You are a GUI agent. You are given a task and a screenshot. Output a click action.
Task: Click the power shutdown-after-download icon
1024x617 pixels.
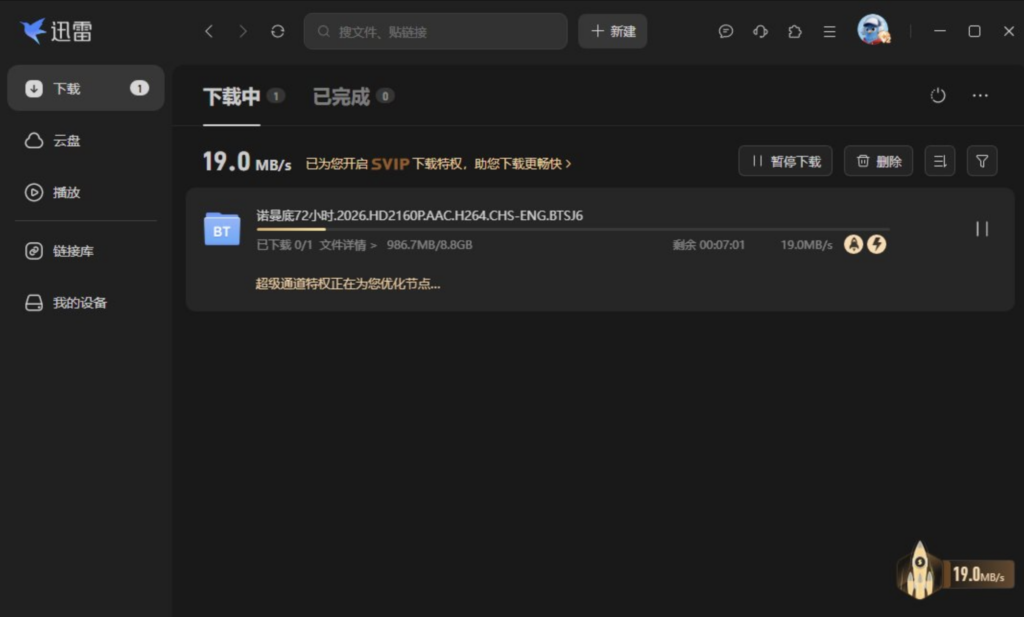[x=938, y=95]
